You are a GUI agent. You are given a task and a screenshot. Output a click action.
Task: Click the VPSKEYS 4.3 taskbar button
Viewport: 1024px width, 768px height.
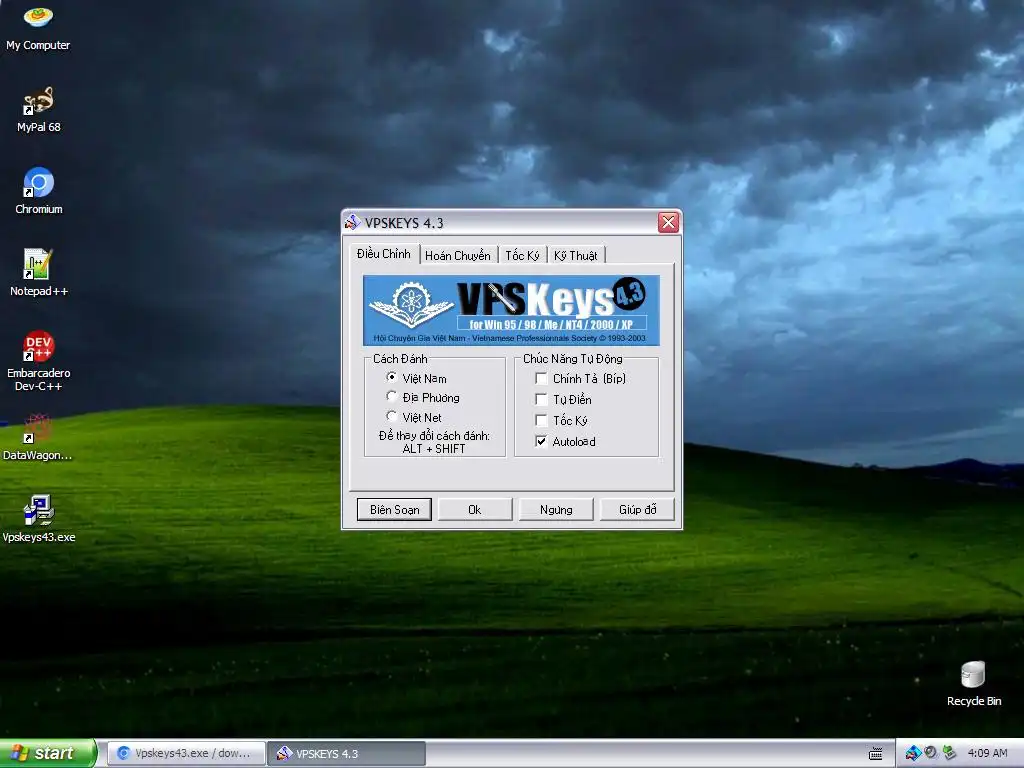347,754
